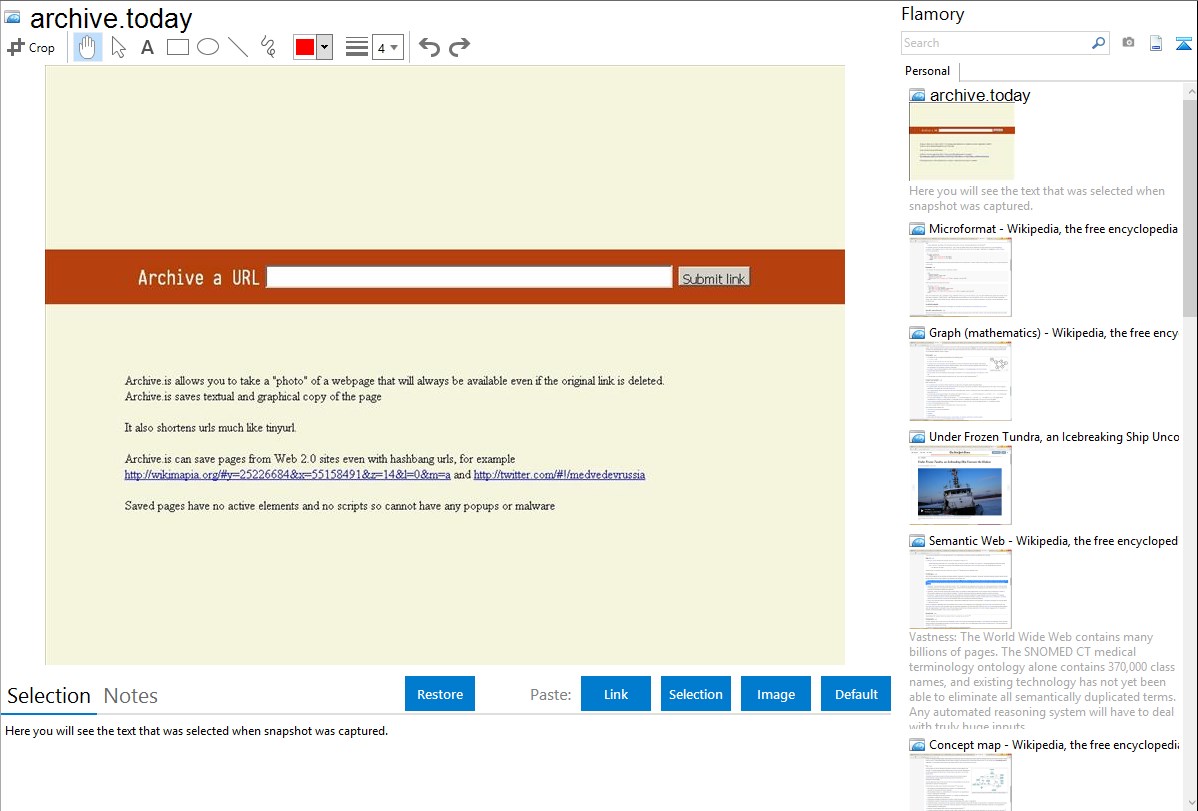Click the Paste Selection button

click(x=696, y=694)
